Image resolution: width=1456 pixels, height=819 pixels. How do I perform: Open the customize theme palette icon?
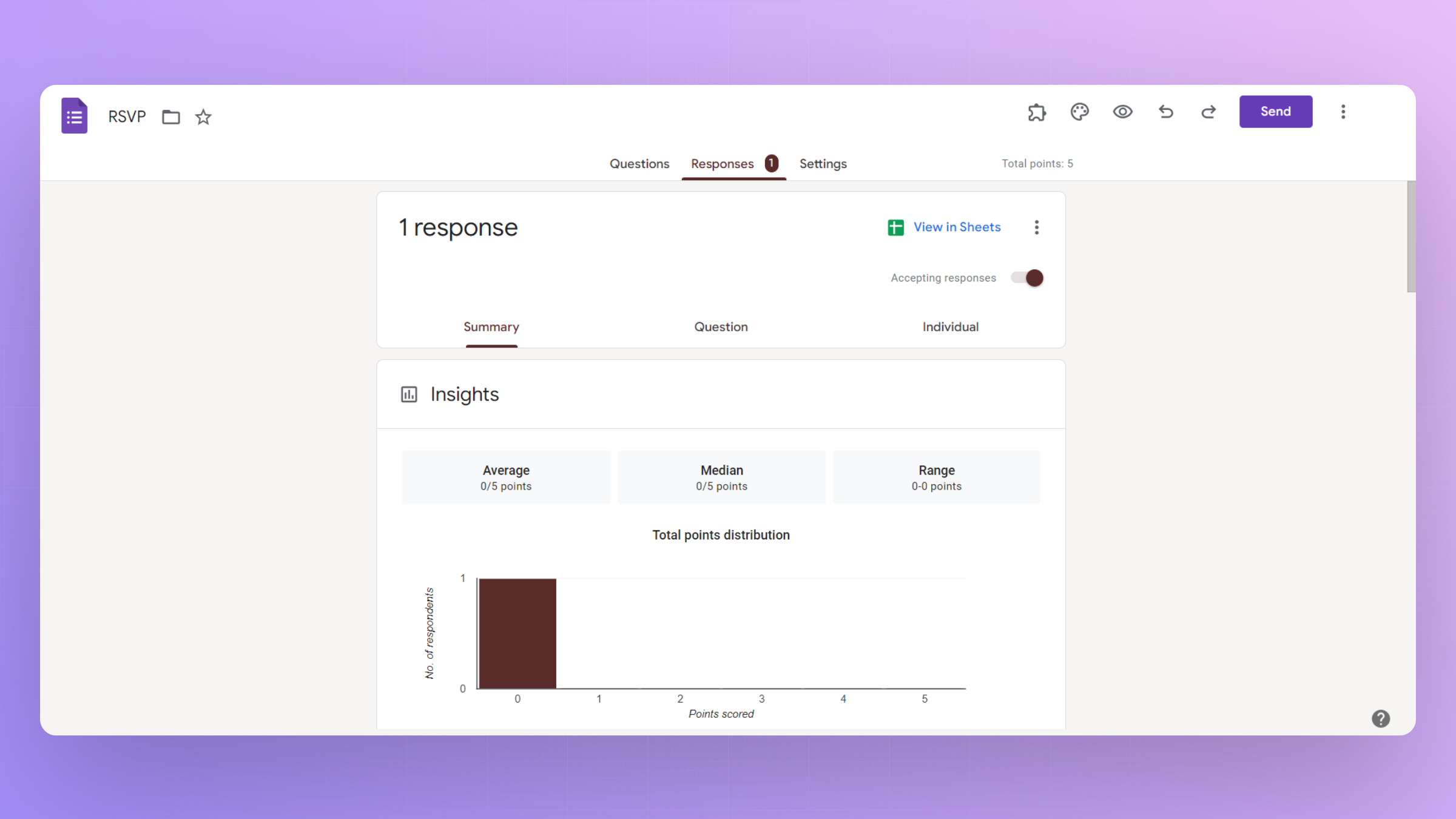coord(1080,112)
